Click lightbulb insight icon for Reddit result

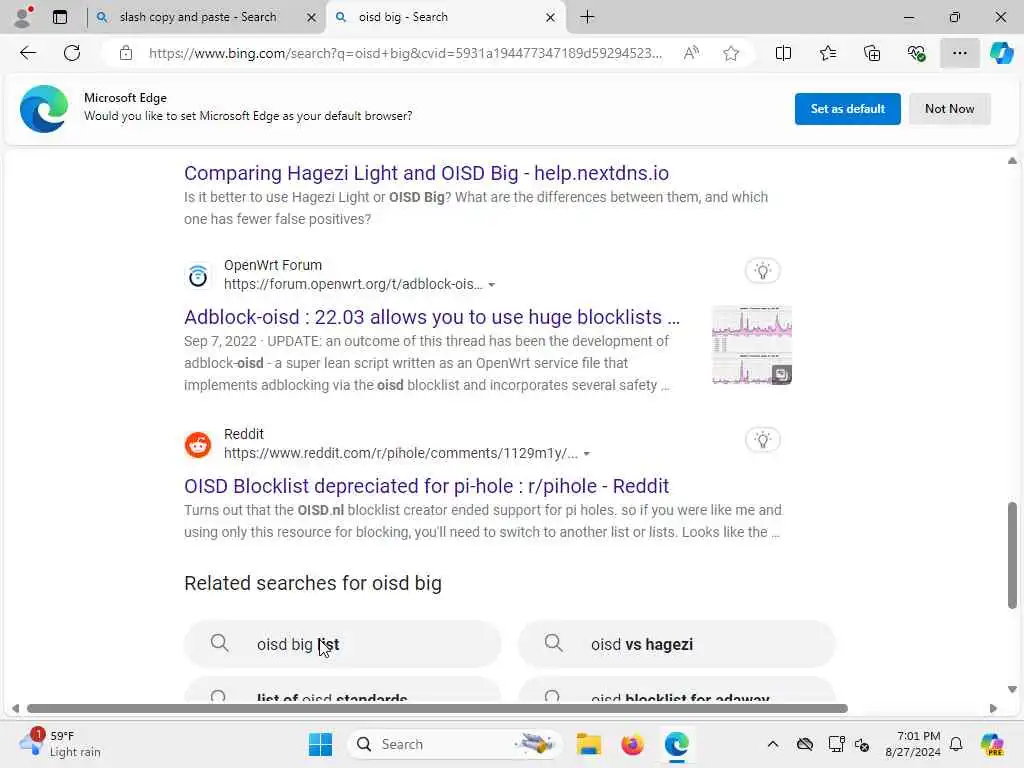coord(762,440)
